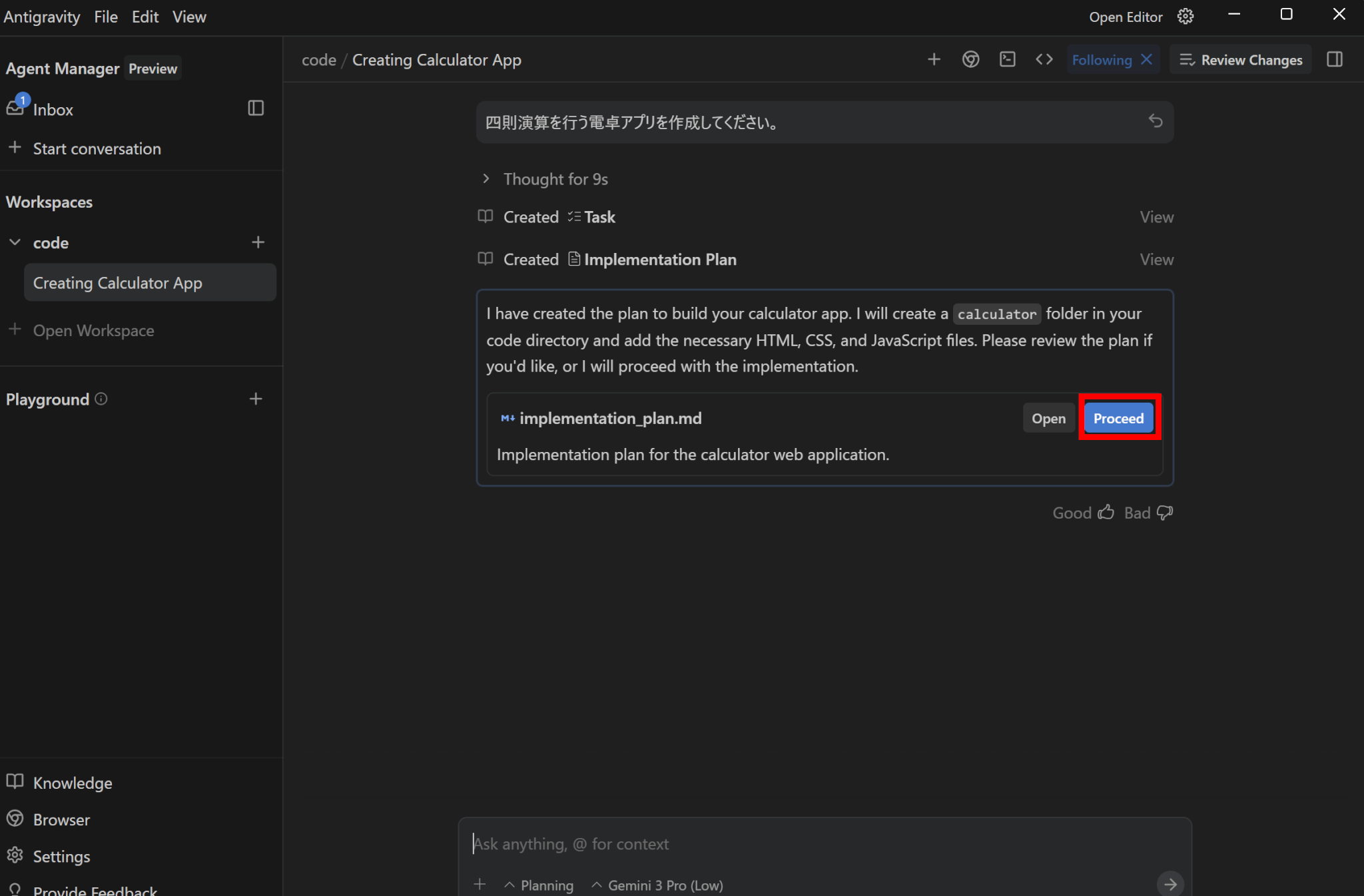Click the plus icon for new conversation in header
Viewport: 1364px width, 896px height.
pyautogui.click(x=934, y=59)
